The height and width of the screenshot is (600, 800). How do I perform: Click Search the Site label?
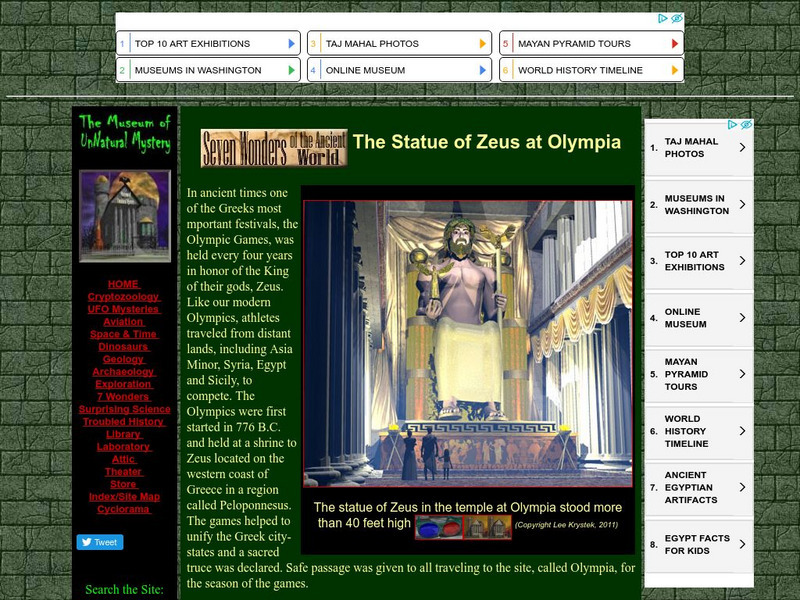click(124, 589)
